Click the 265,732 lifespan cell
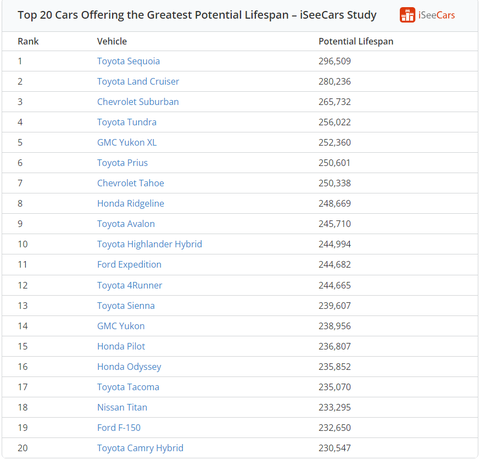The height and width of the screenshot is (460, 480). (335, 102)
